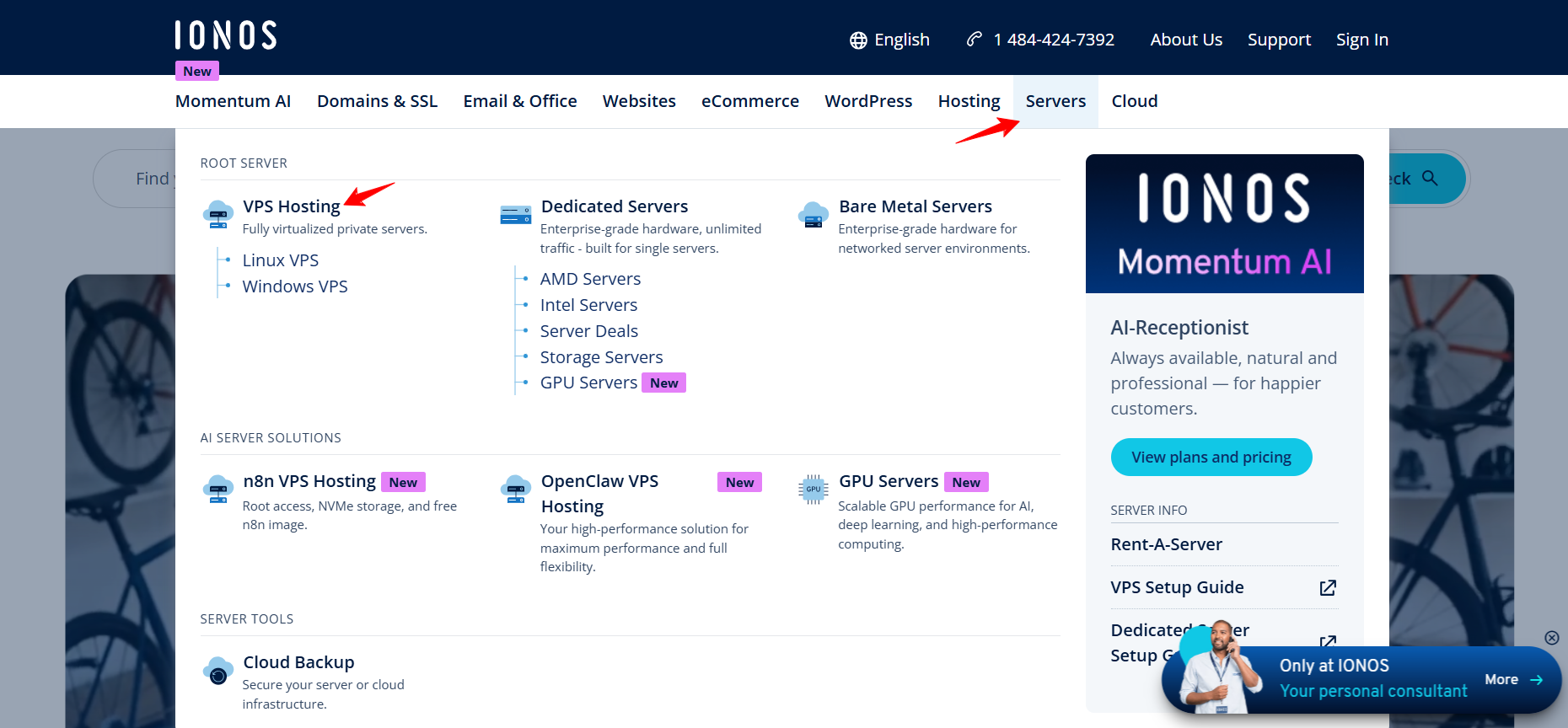The height and width of the screenshot is (728, 1568).
Task: Click View plans and pricing button
Action: [1211, 457]
